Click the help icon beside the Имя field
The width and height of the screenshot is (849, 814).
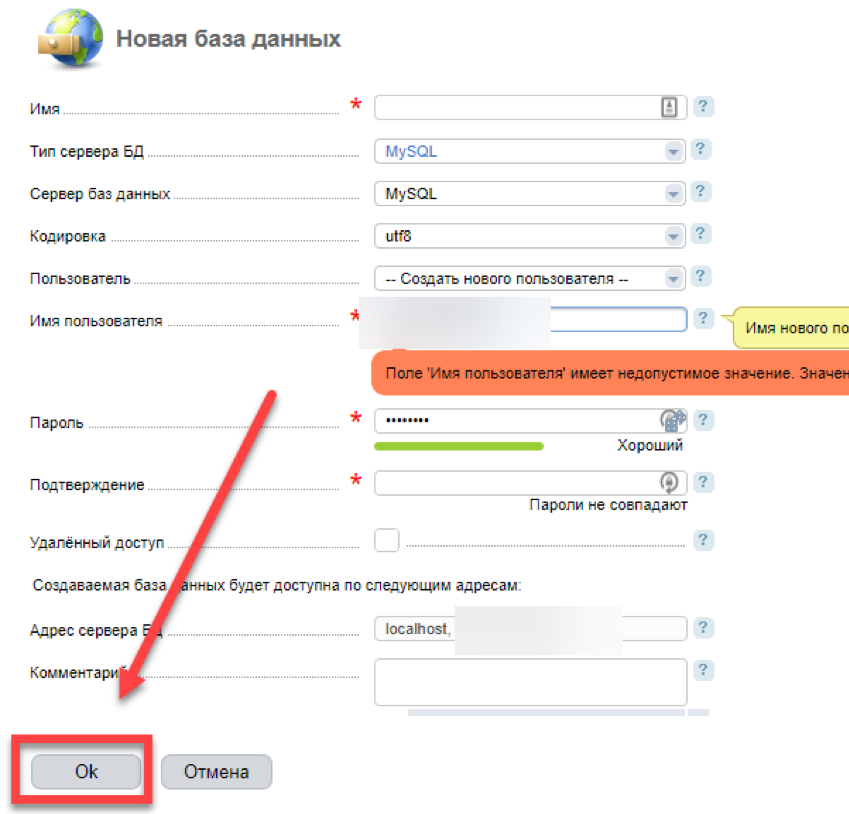coord(703,106)
